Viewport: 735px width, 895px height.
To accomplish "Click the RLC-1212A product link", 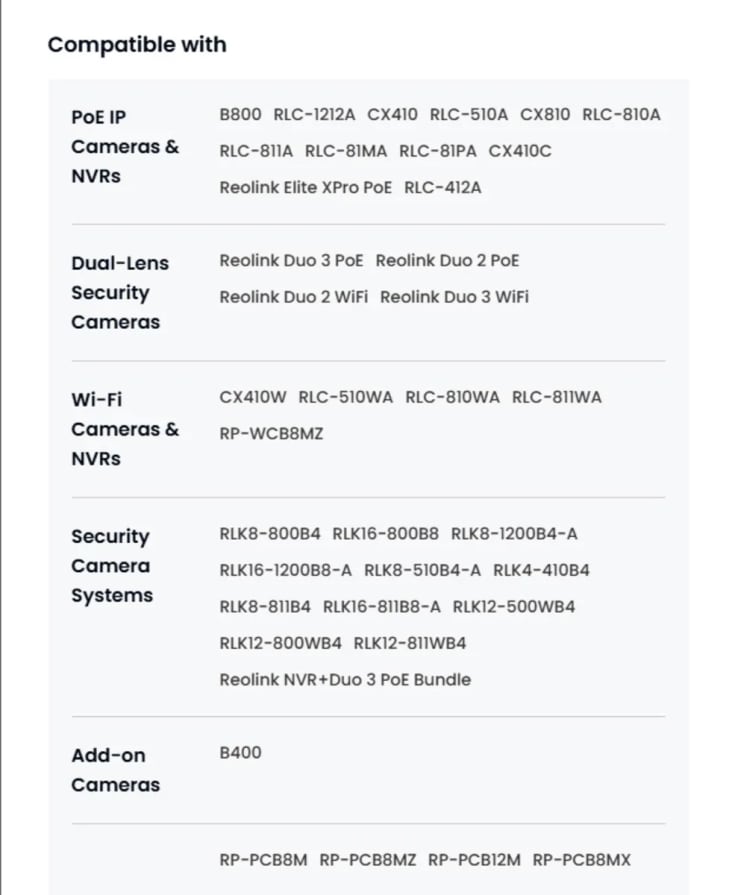I will coord(314,114).
